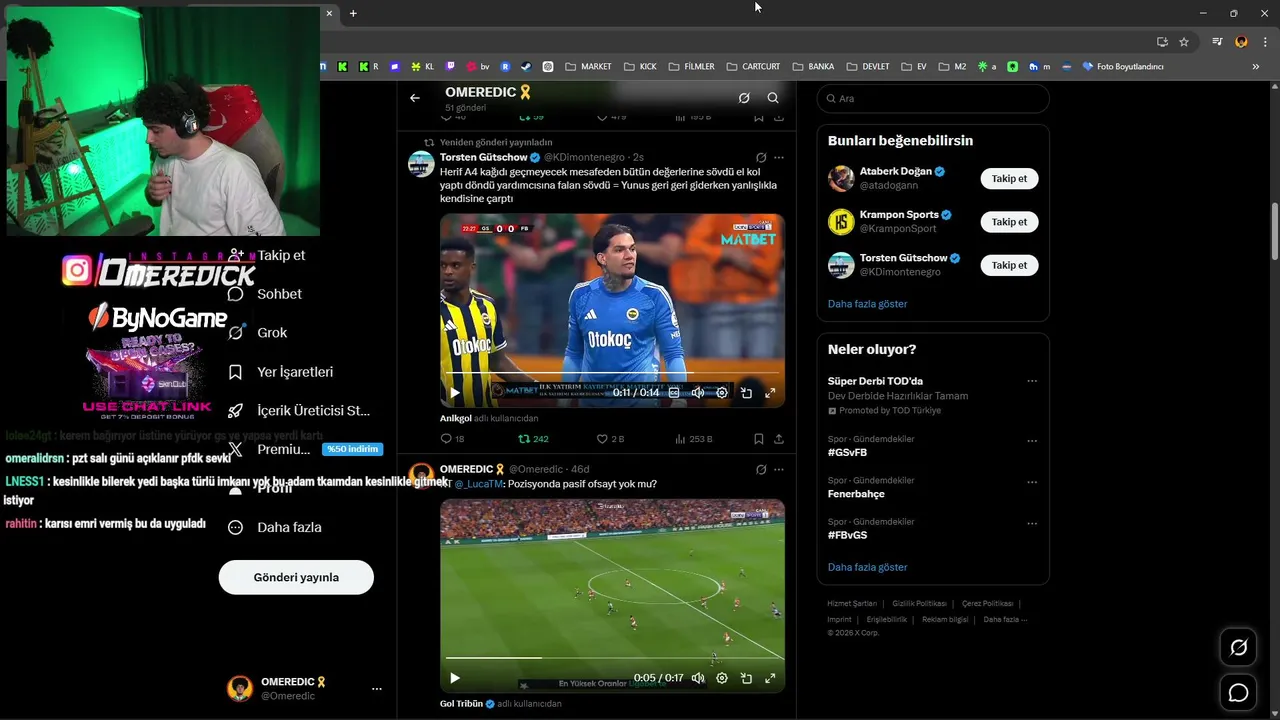Open more options for #FBvGS trend
Image resolution: width=1280 pixels, height=720 pixels.
[x=1032, y=523]
